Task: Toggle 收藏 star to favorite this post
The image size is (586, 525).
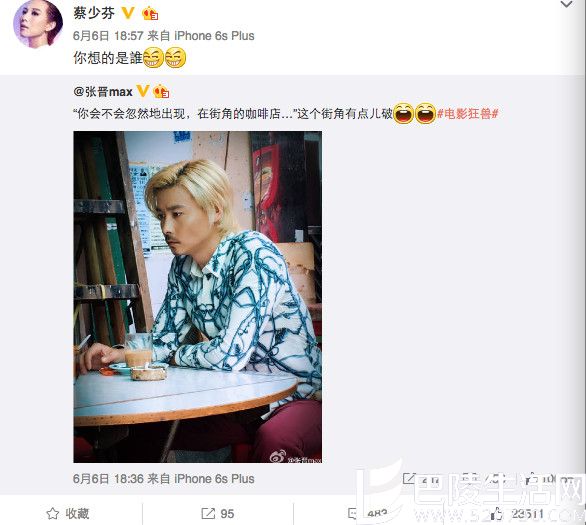Action: (68, 514)
